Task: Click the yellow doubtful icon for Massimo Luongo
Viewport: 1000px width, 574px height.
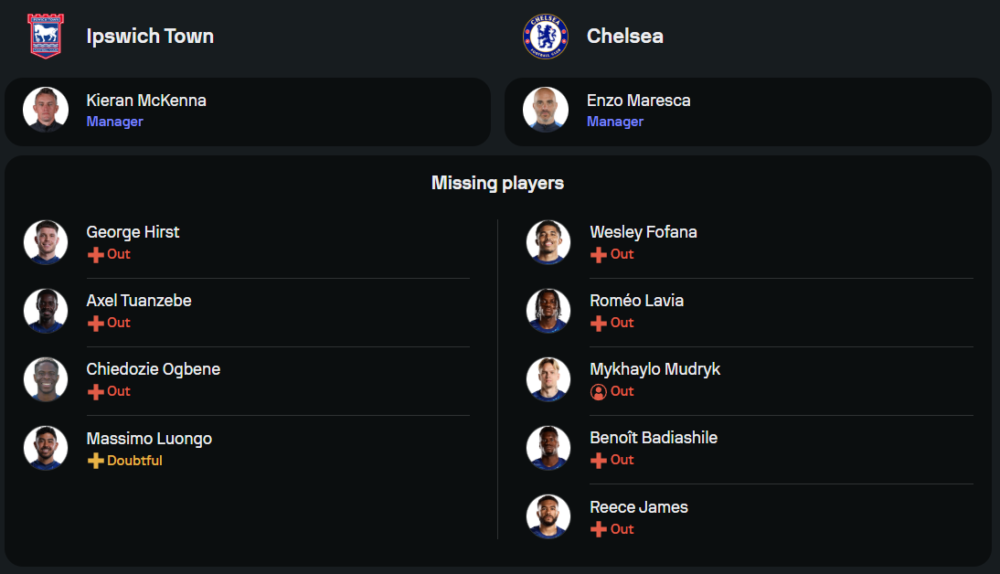Action: pyautogui.click(x=96, y=461)
